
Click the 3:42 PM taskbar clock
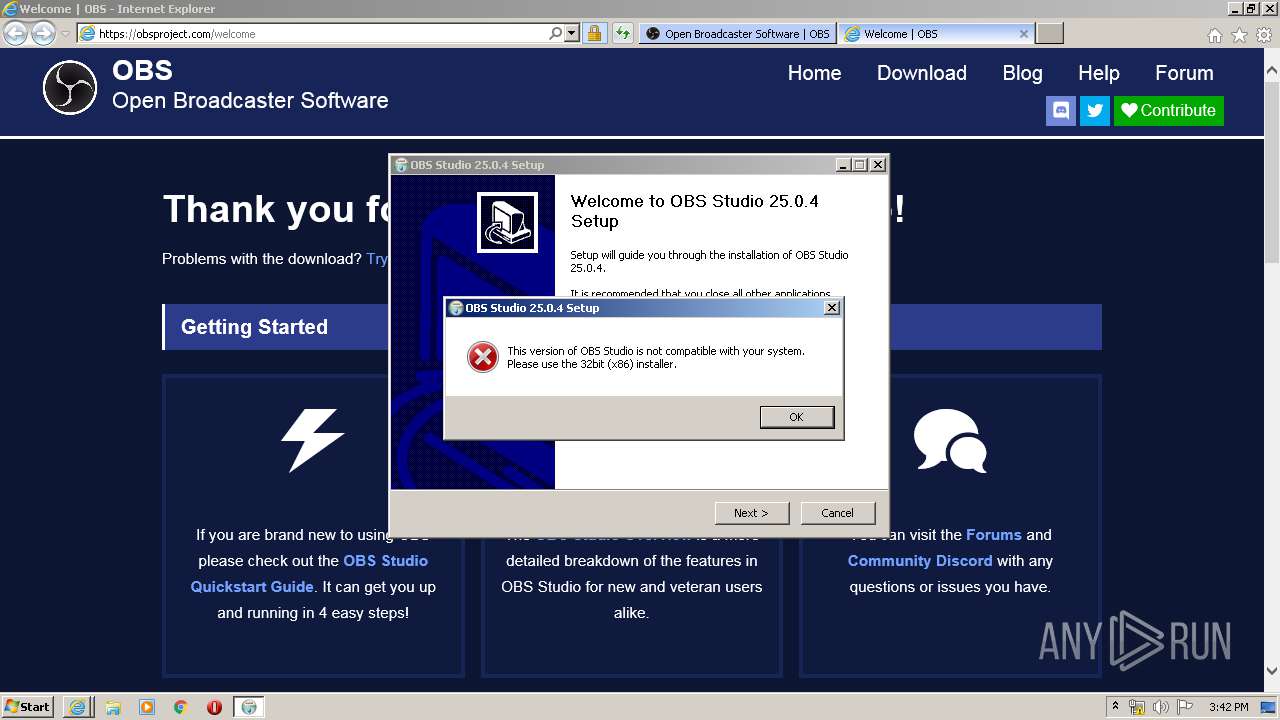1228,707
